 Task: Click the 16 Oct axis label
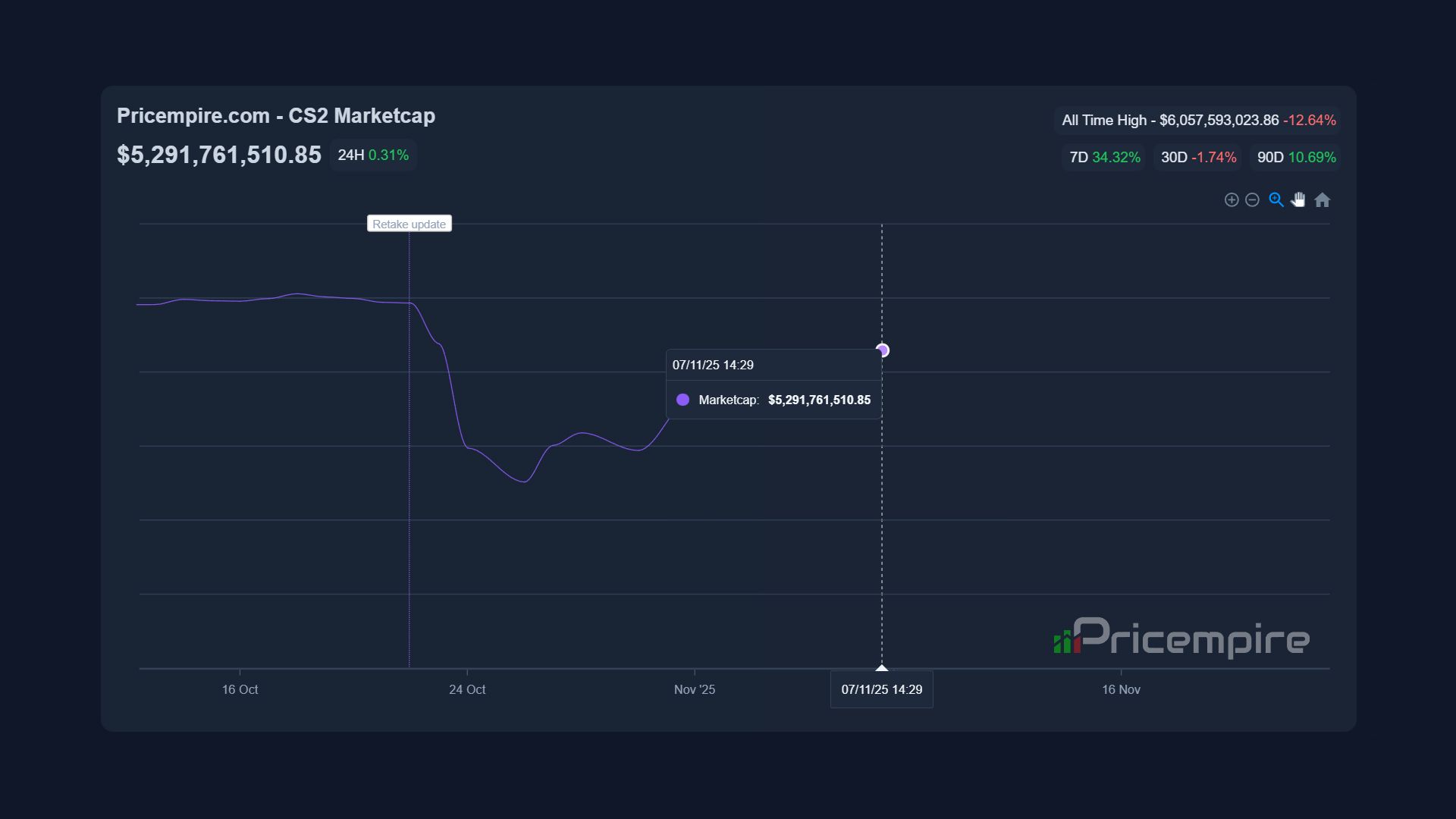pos(240,689)
